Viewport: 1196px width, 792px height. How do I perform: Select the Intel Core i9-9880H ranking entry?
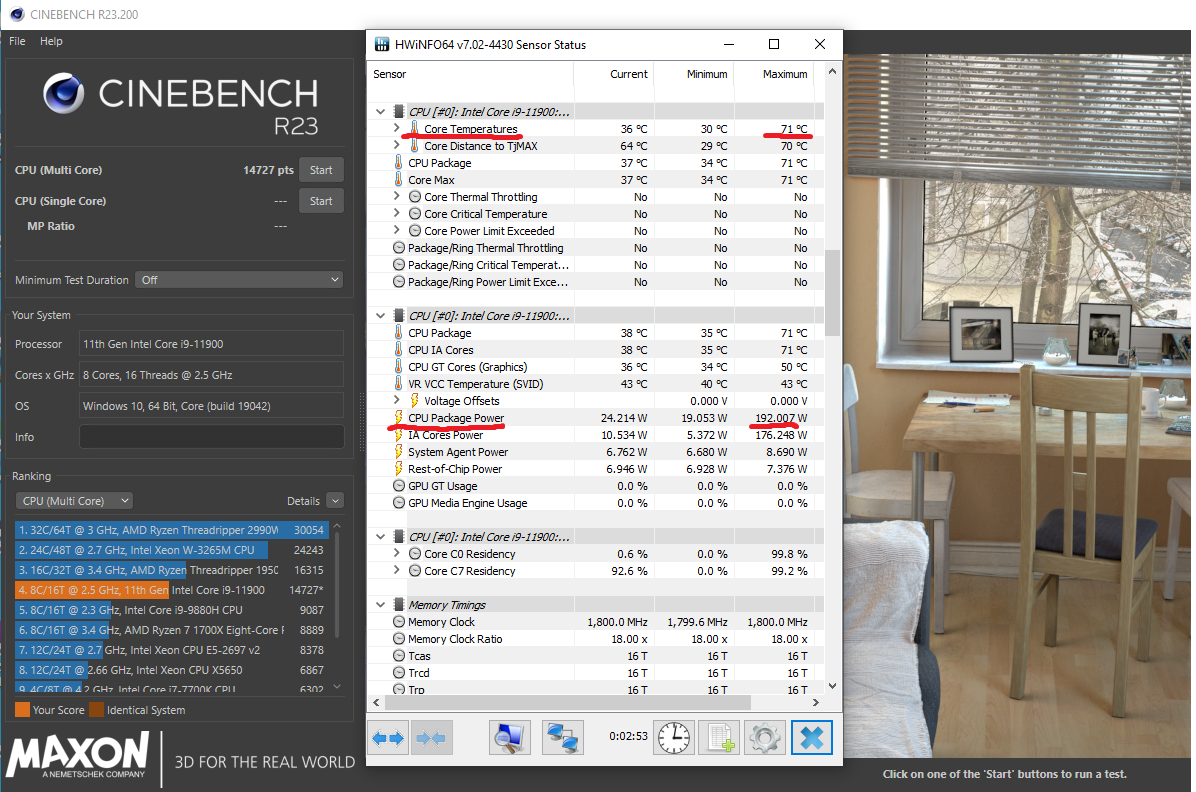(172, 610)
